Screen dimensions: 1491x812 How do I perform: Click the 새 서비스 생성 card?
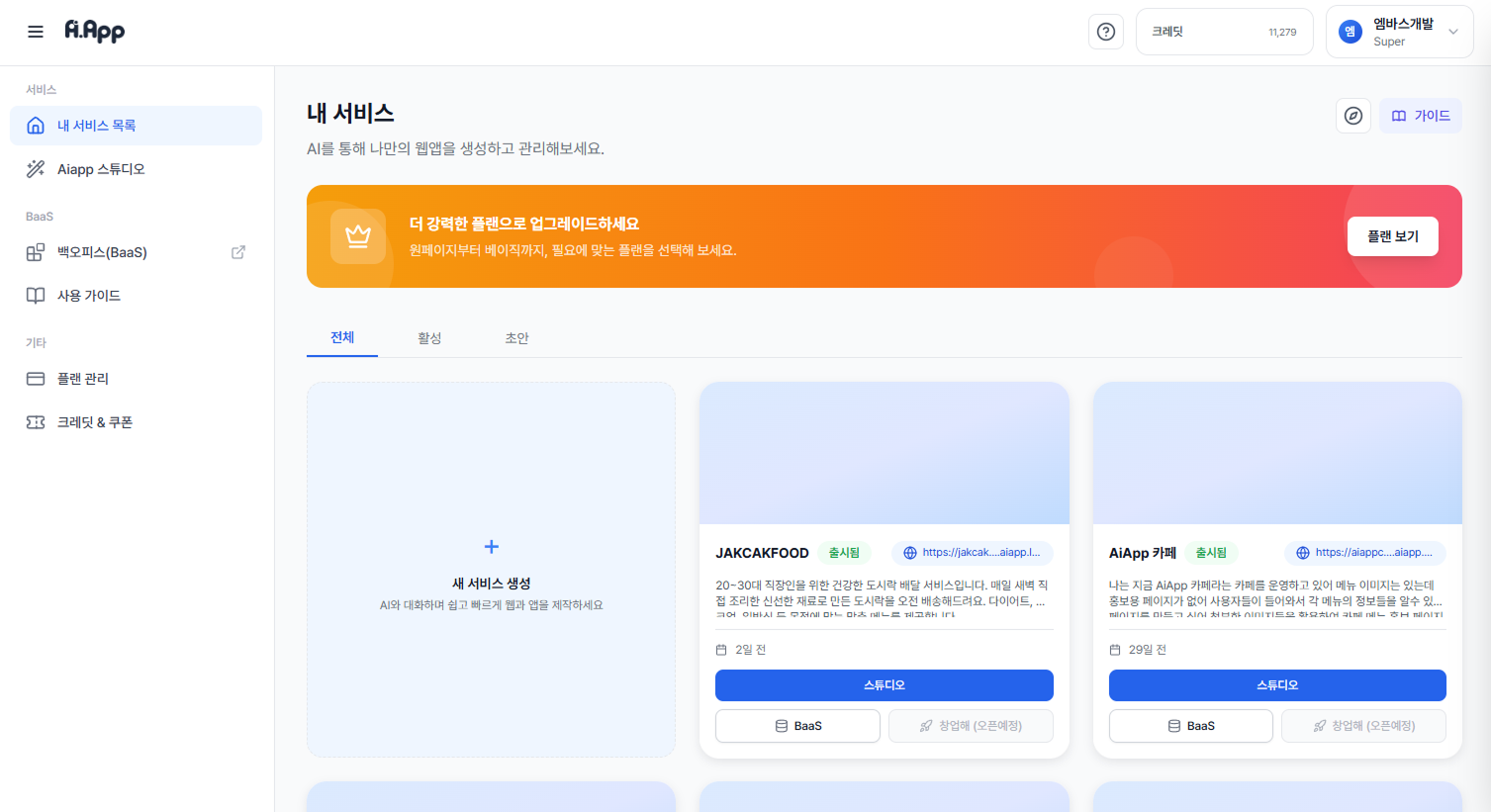[491, 570]
